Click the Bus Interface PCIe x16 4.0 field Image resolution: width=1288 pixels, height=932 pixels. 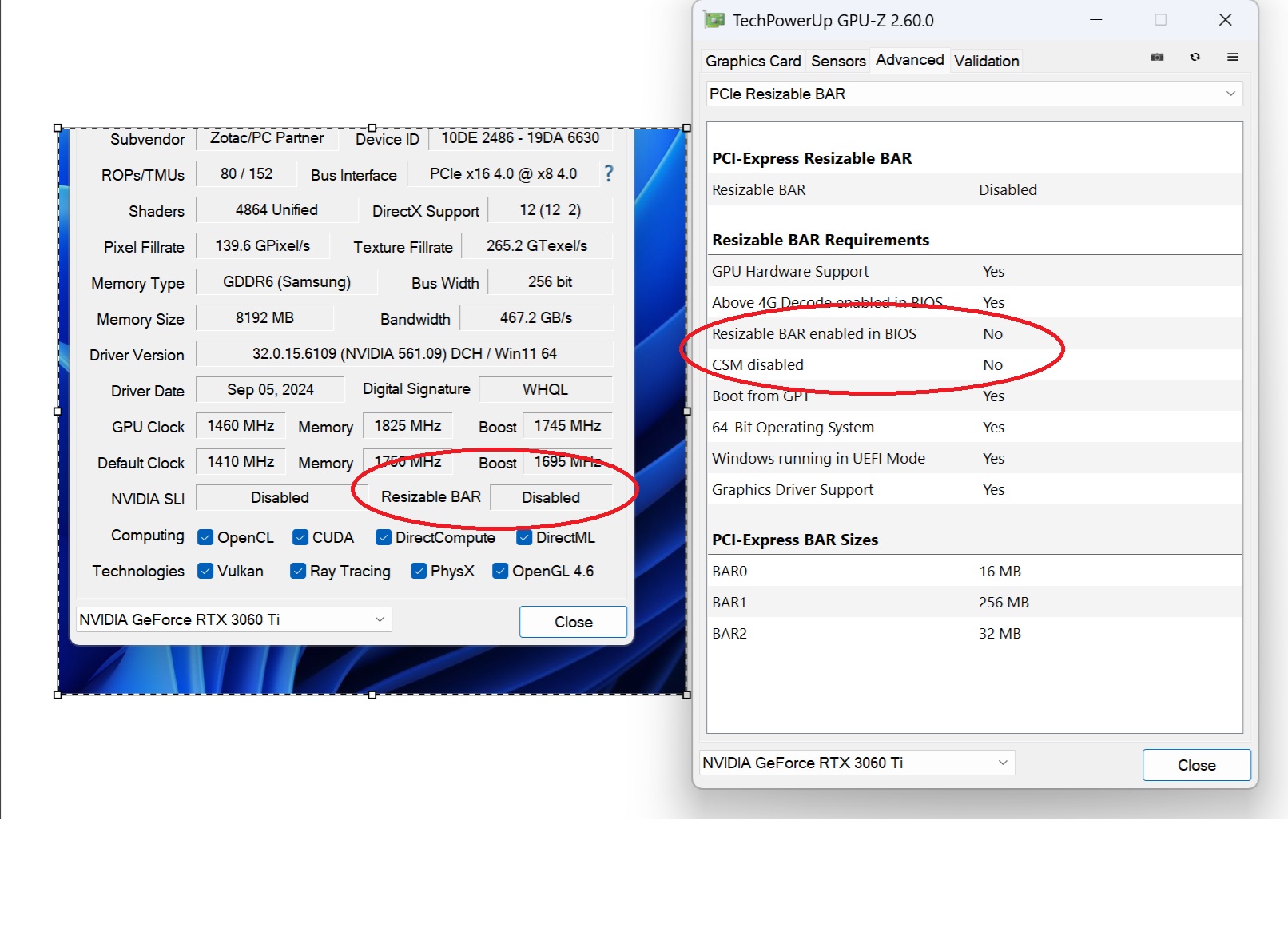click(503, 173)
